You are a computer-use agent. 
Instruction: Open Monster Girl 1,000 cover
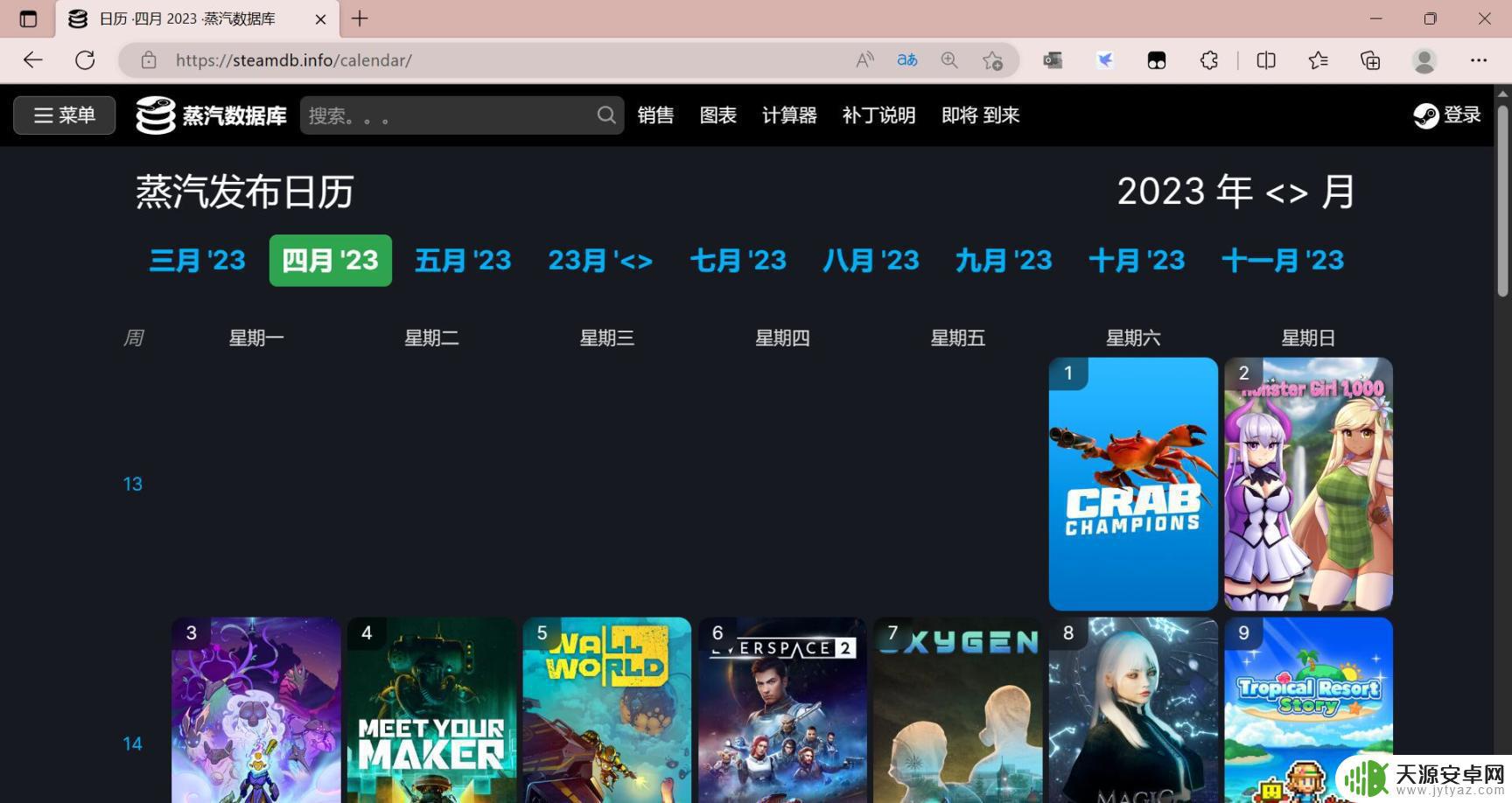1308,484
